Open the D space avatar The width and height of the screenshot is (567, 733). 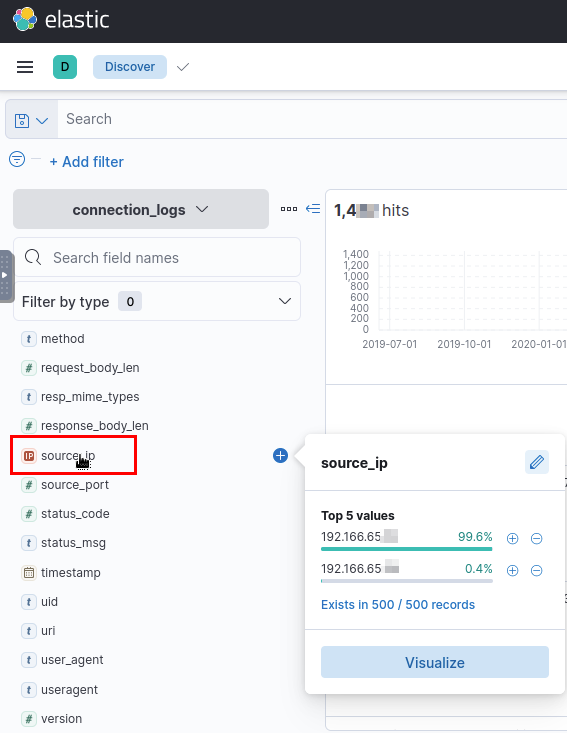click(65, 67)
